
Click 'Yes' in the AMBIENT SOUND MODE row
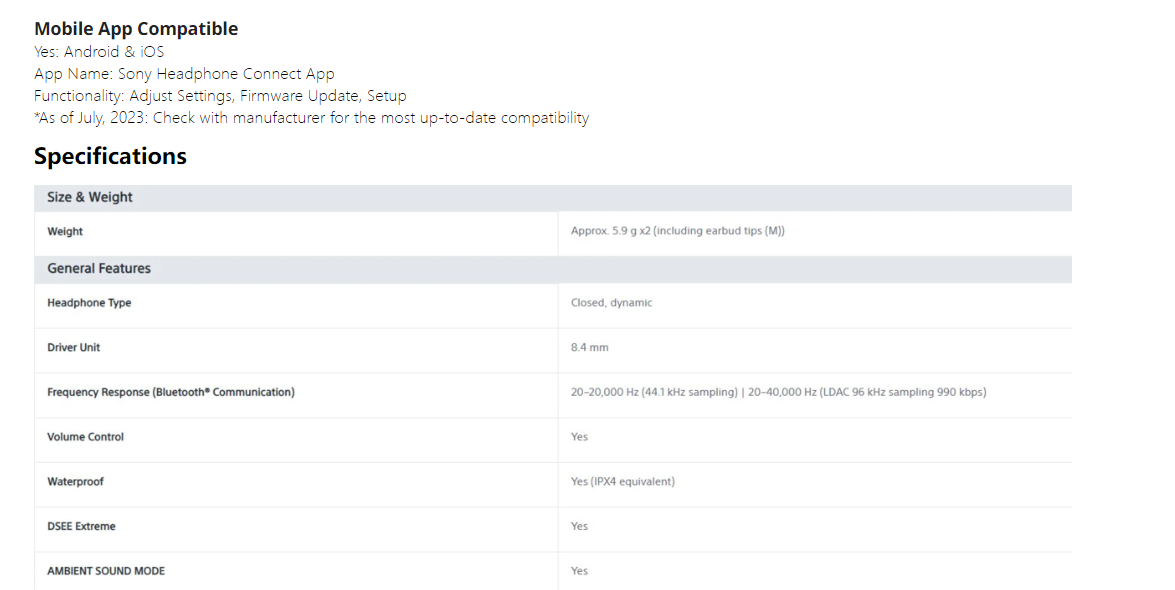click(x=579, y=571)
